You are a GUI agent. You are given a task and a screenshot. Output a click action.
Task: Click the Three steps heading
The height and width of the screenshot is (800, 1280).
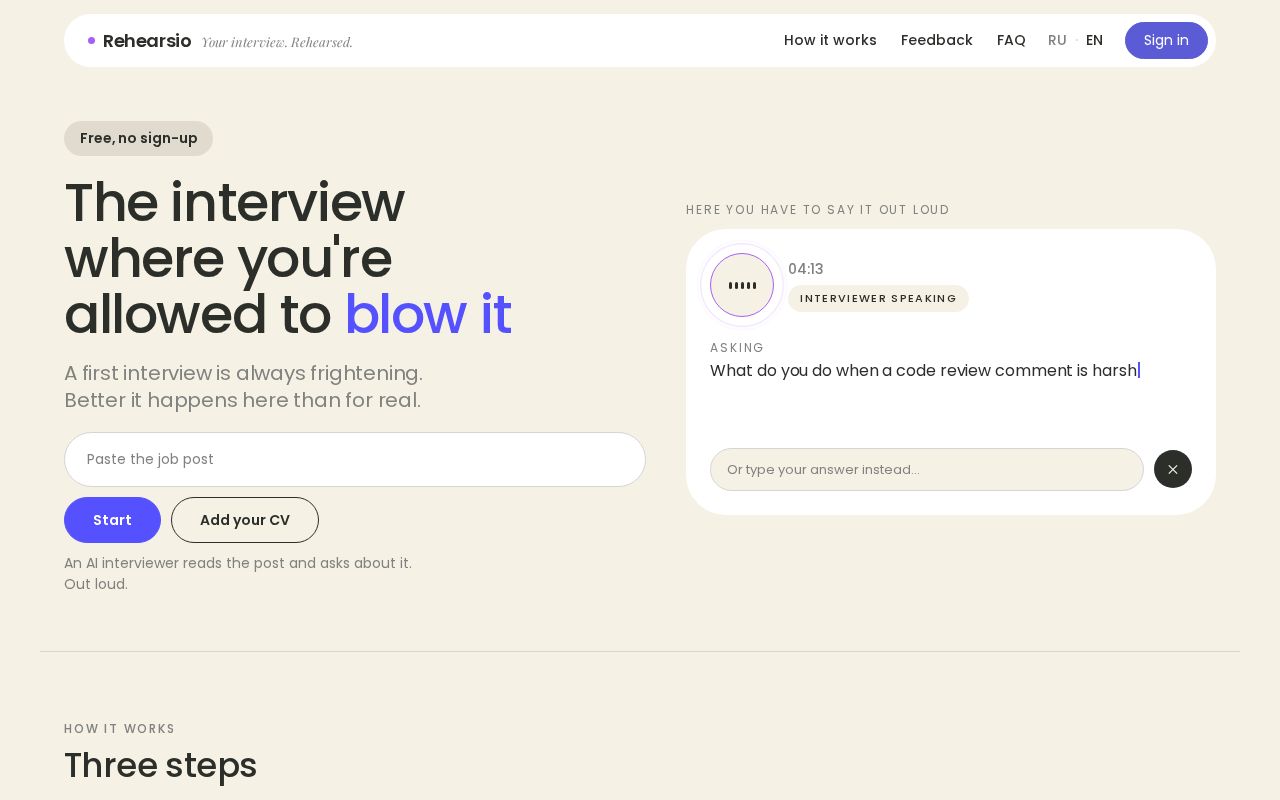[x=161, y=765]
